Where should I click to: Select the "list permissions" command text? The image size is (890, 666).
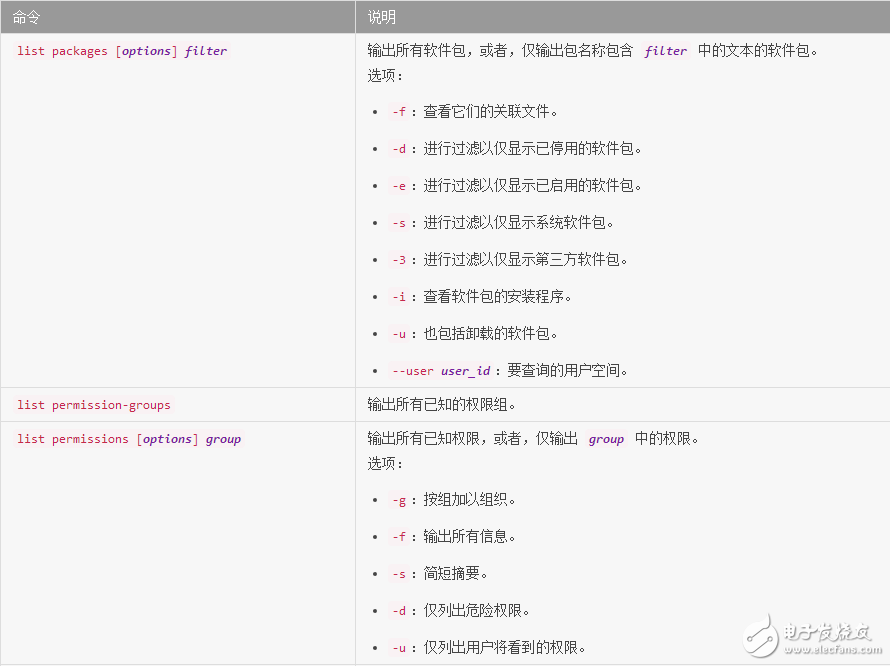tap(73, 439)
